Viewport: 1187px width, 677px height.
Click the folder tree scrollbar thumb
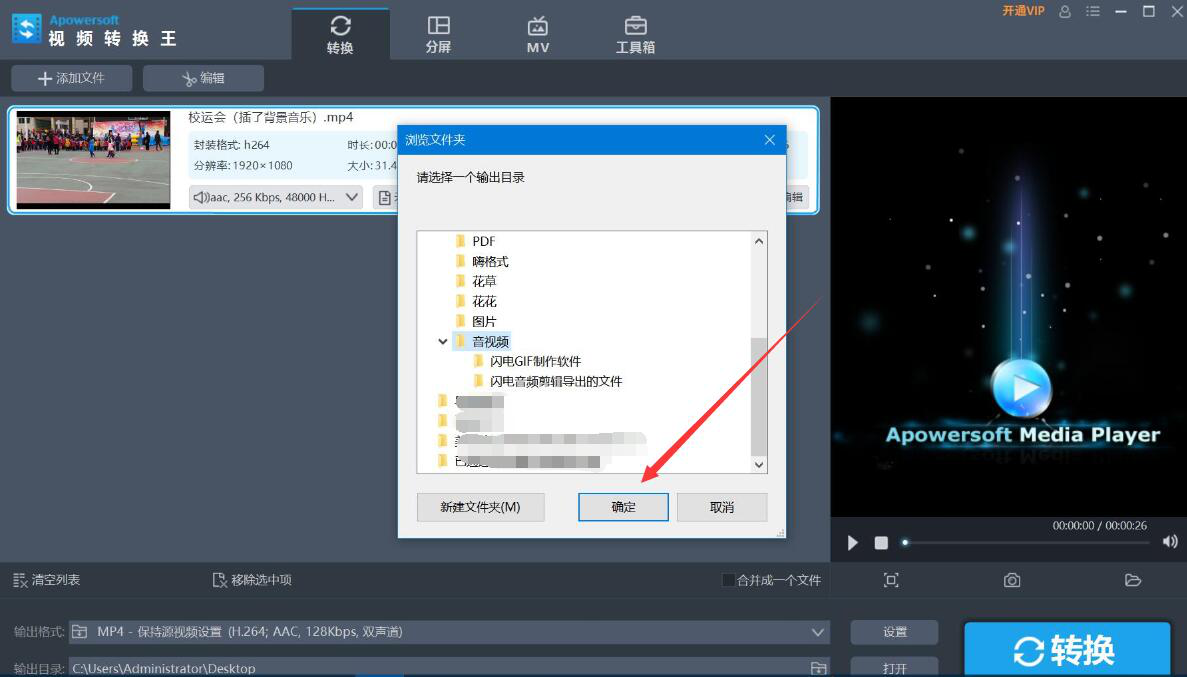pos(759,396)
